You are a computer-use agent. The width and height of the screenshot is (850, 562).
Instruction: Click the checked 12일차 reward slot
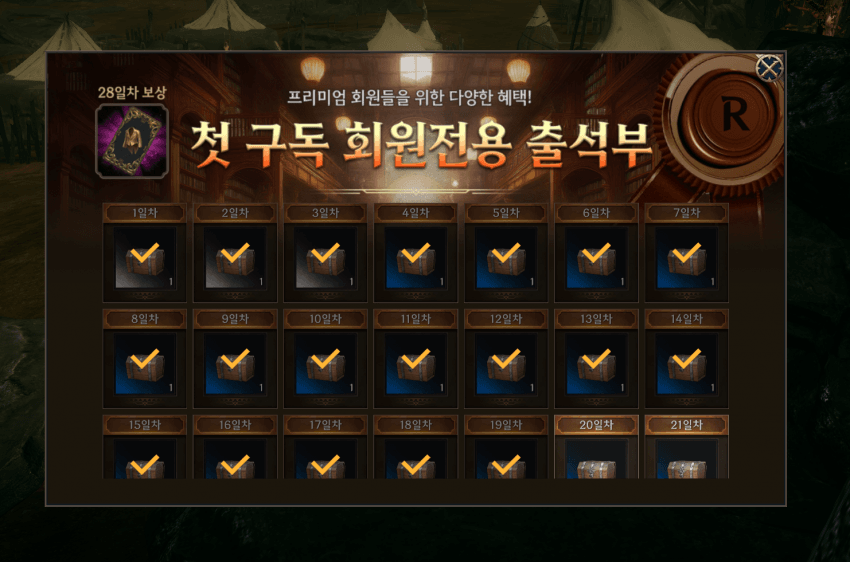pos(506,364)
